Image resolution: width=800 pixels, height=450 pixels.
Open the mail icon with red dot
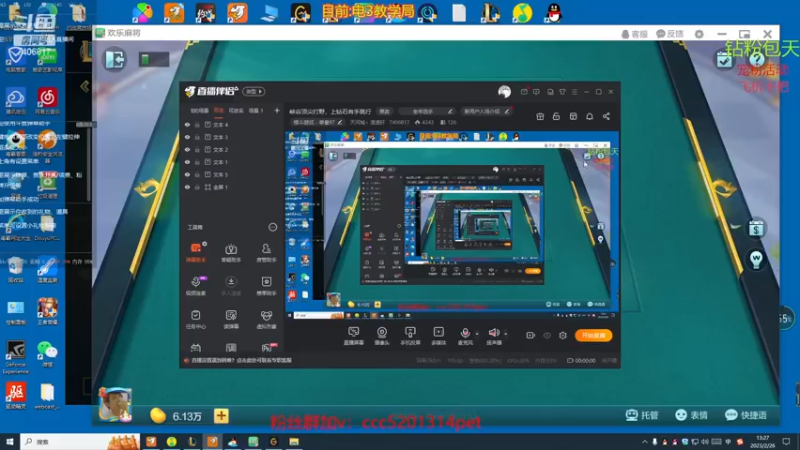coord(524,92)
